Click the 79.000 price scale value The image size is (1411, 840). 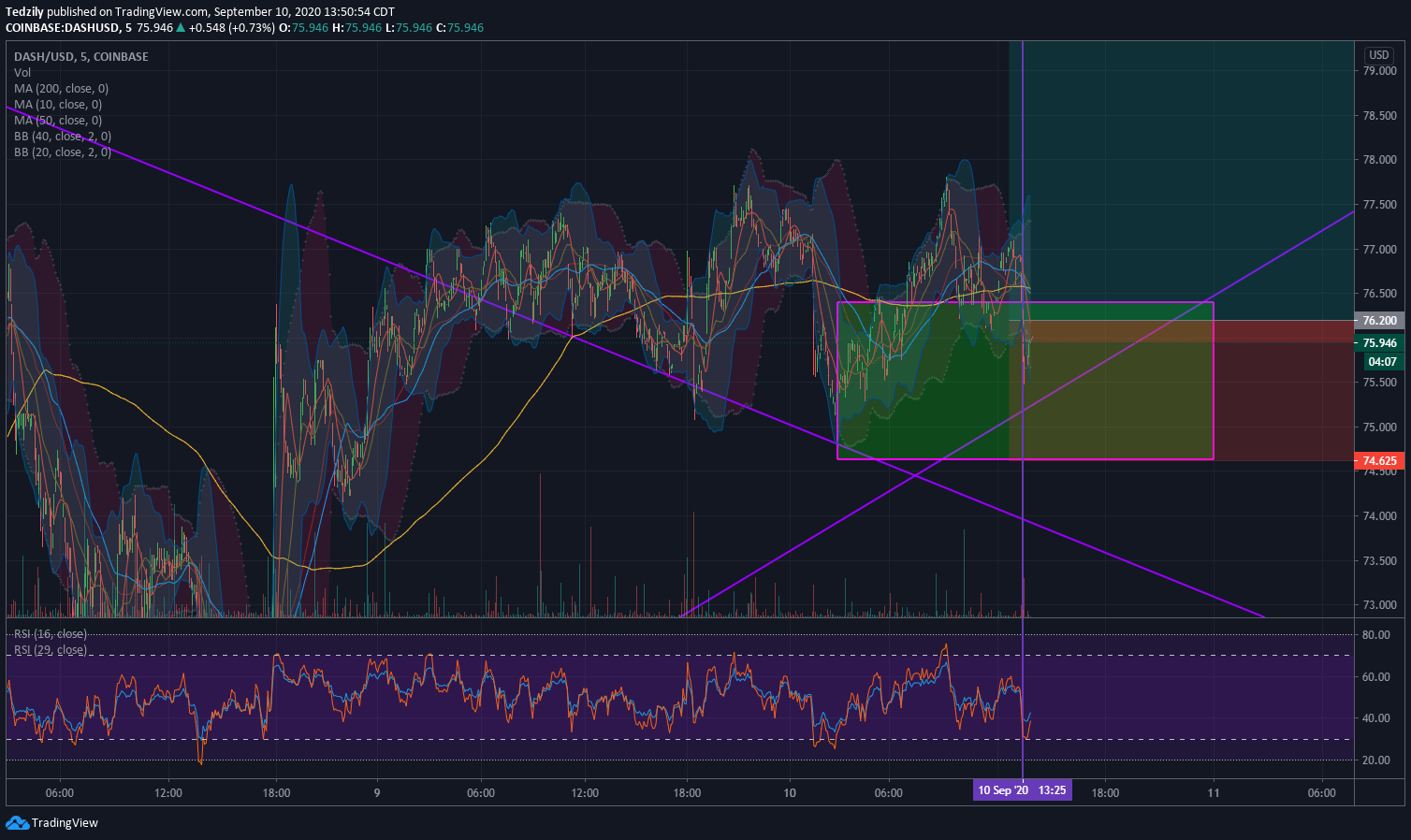[1379, 71]
